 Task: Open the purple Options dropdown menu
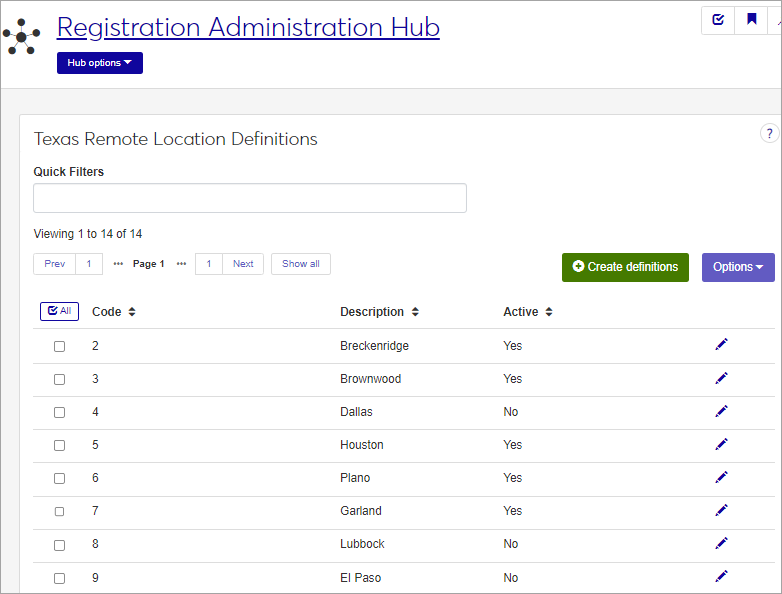pos(738,267)
